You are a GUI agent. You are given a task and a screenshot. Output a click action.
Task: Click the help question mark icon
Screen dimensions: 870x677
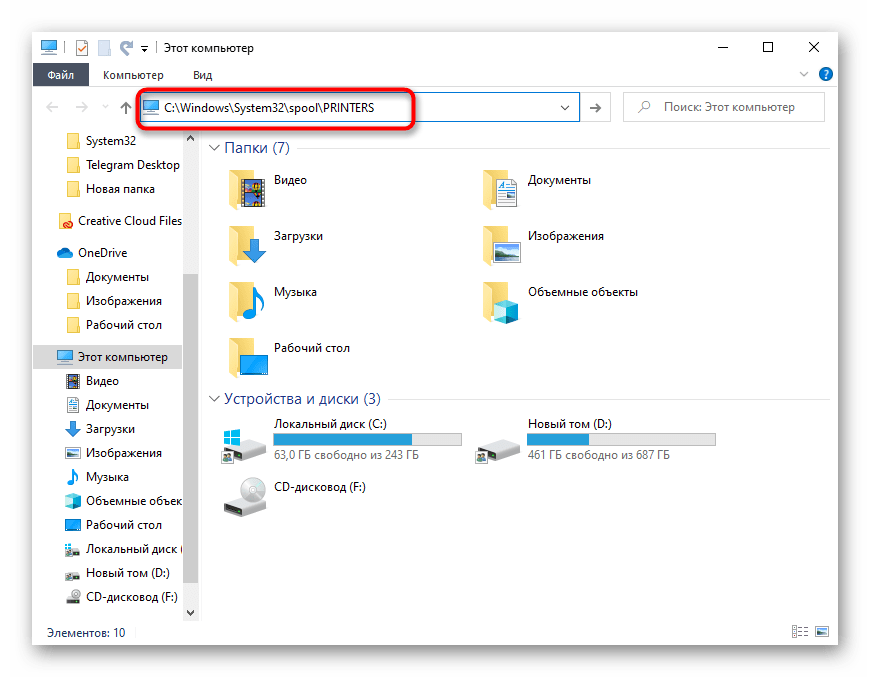[x=826, y=74]
